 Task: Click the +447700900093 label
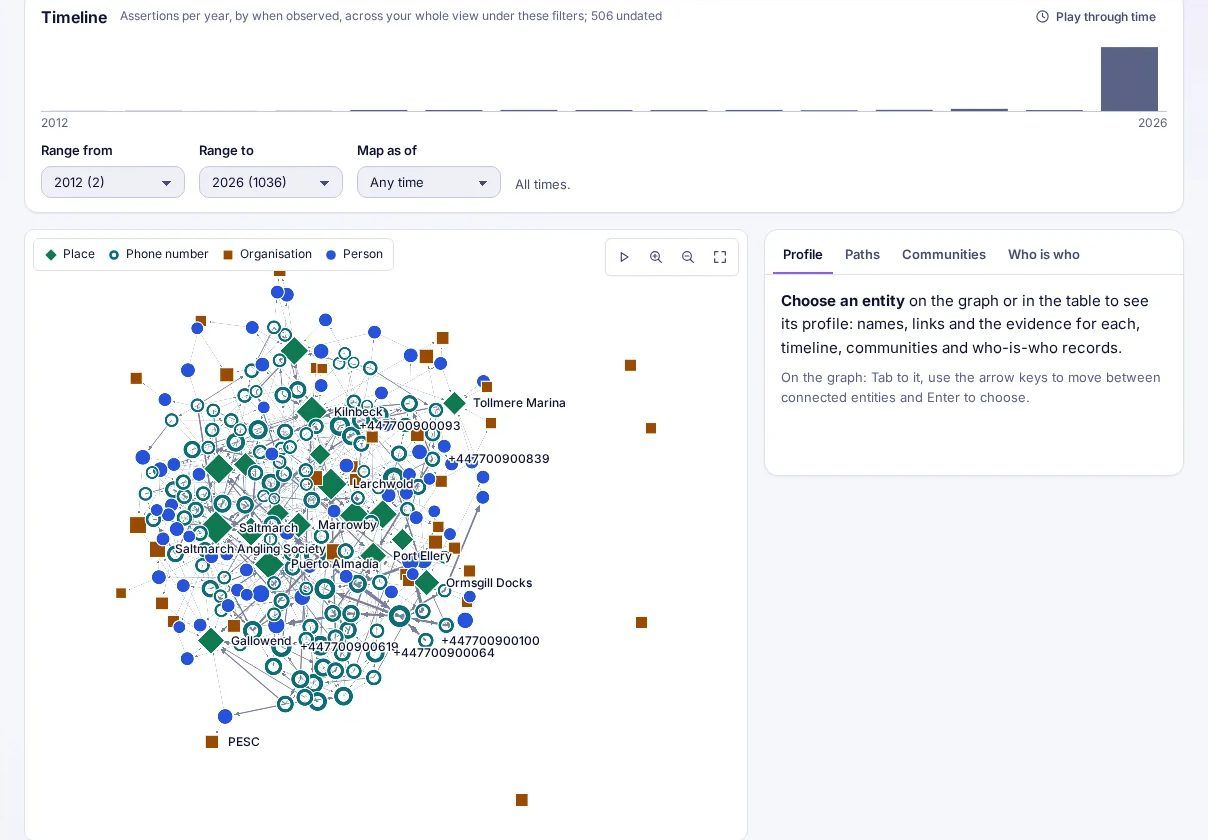click(409, 426)
